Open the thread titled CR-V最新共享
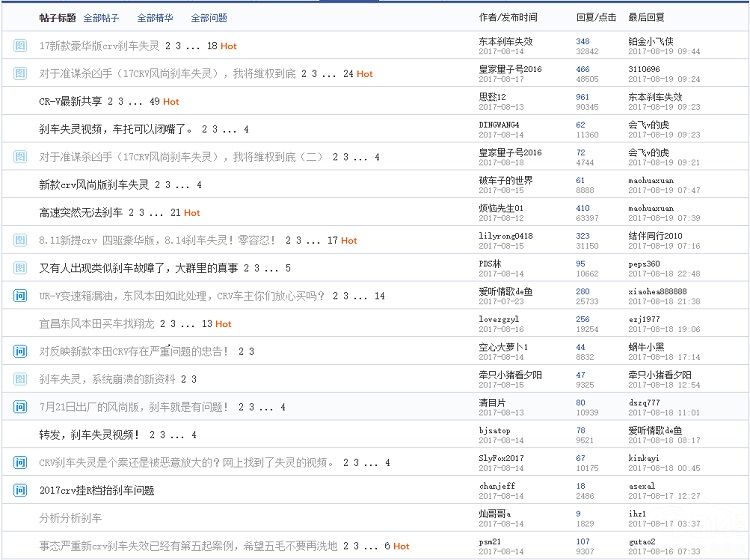The height and width of the screenshot is (560, 750). point(72,102)
